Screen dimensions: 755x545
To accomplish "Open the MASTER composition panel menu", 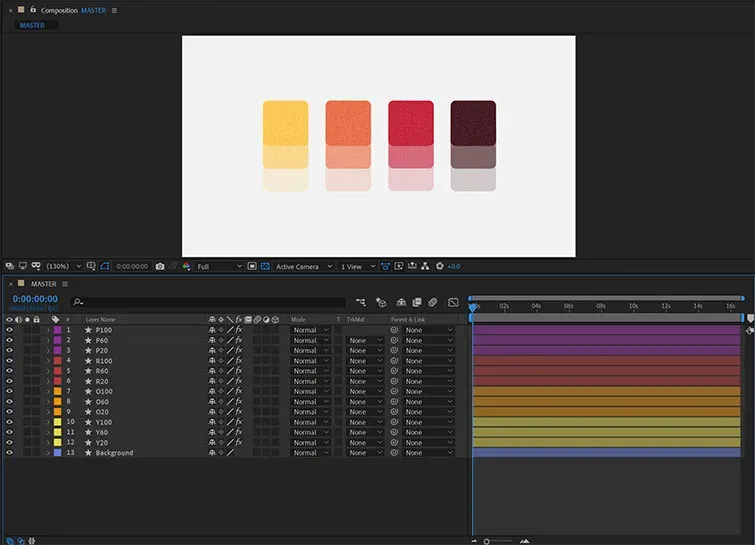I will pyautogui.click(x=114, y=10).
